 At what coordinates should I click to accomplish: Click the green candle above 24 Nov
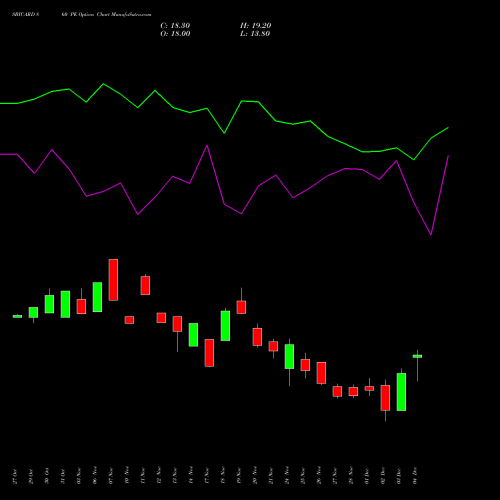(x=289, y=356)
